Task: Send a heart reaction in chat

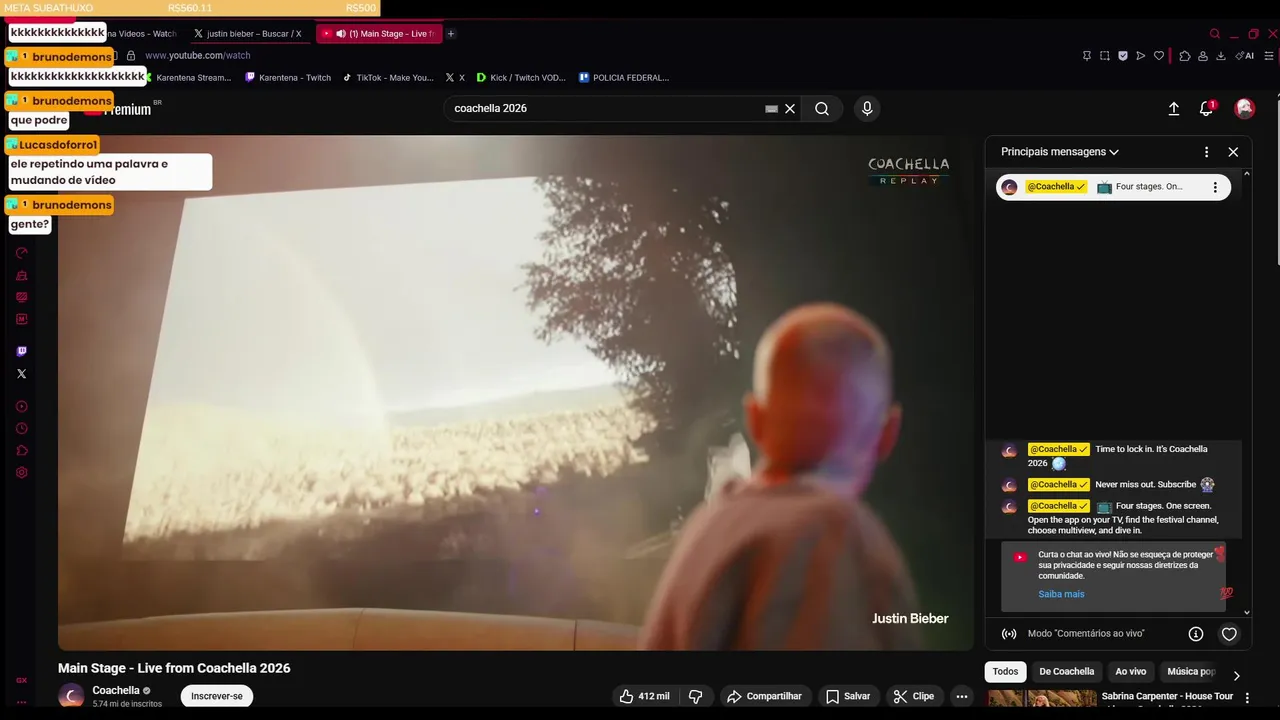Action: click(x=1229, y=634)
